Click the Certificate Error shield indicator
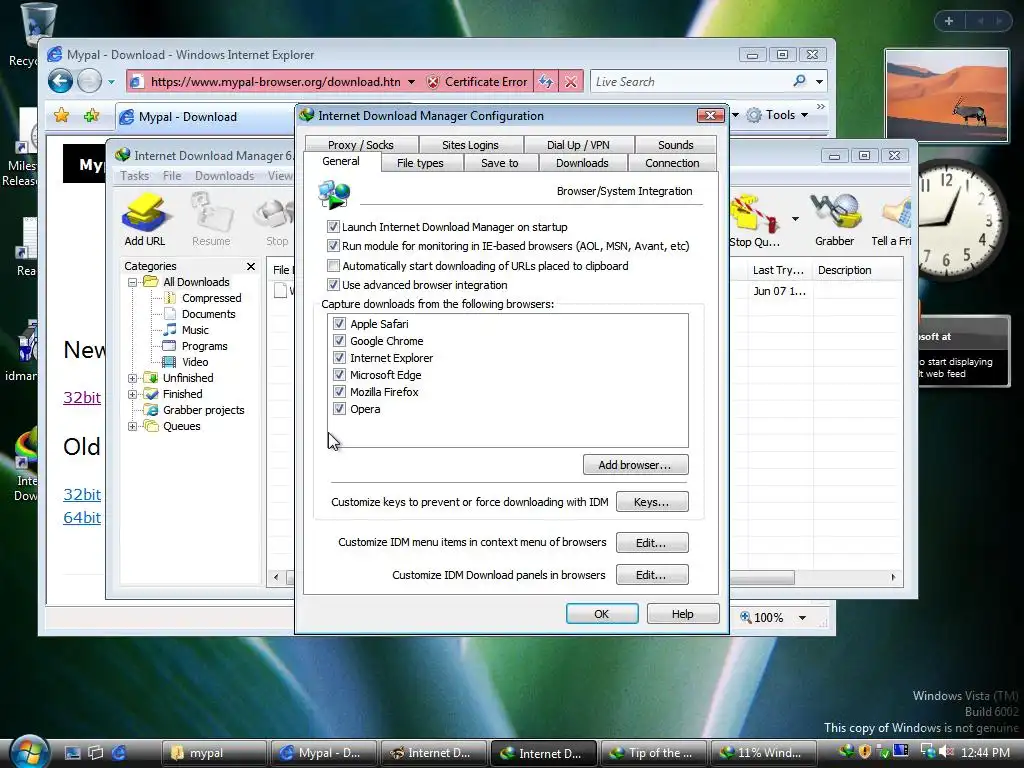This screenshot has width=1024, height=768. [477, 82]
